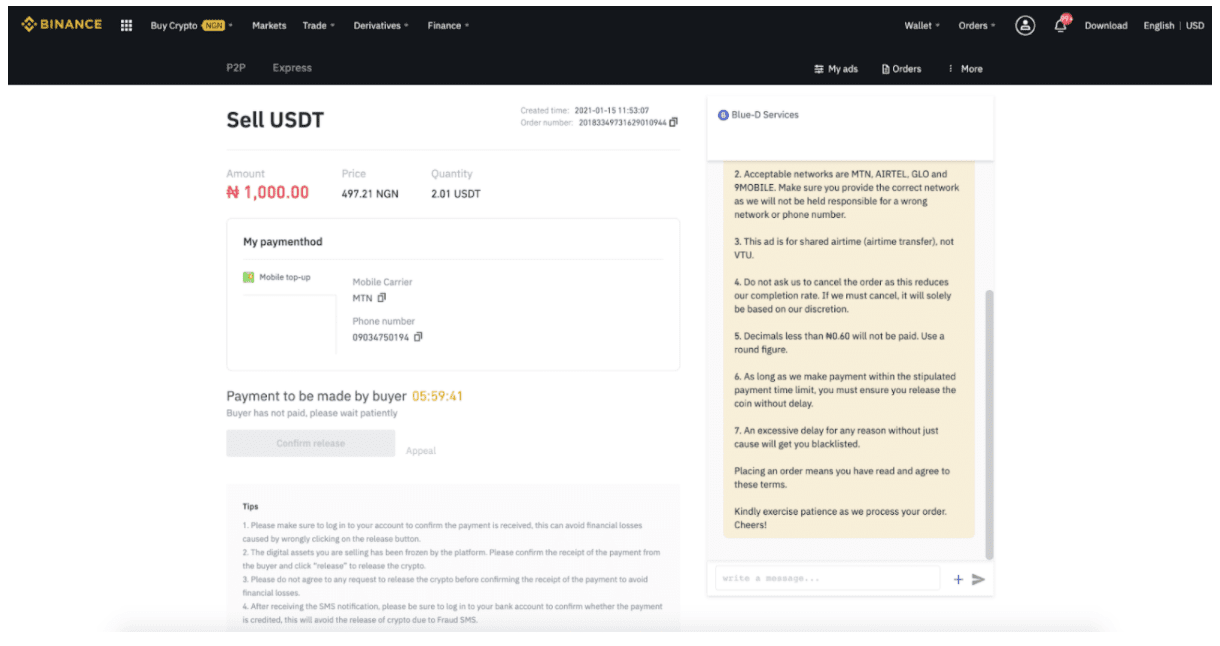Click the NGN badge next to Buy Crypto
1220x646 pixels.
(213, 26)
